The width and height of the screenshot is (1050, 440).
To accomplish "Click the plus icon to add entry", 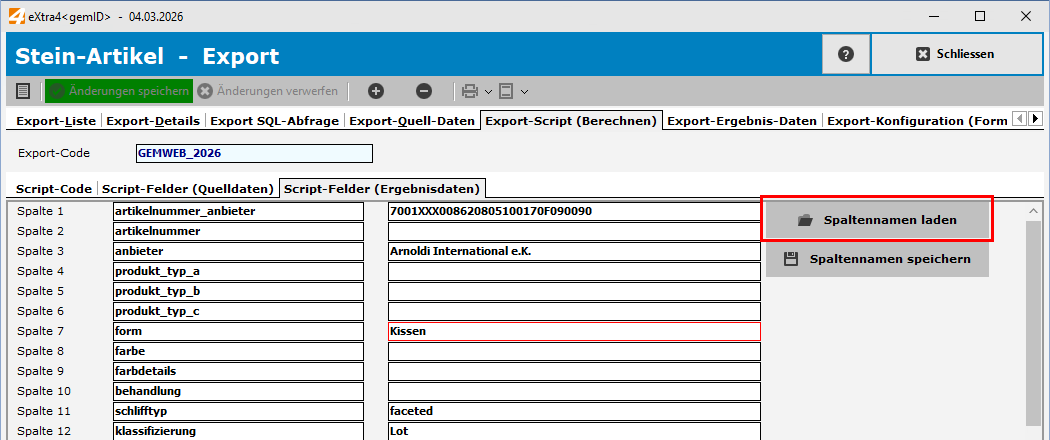I will point(376,91).
